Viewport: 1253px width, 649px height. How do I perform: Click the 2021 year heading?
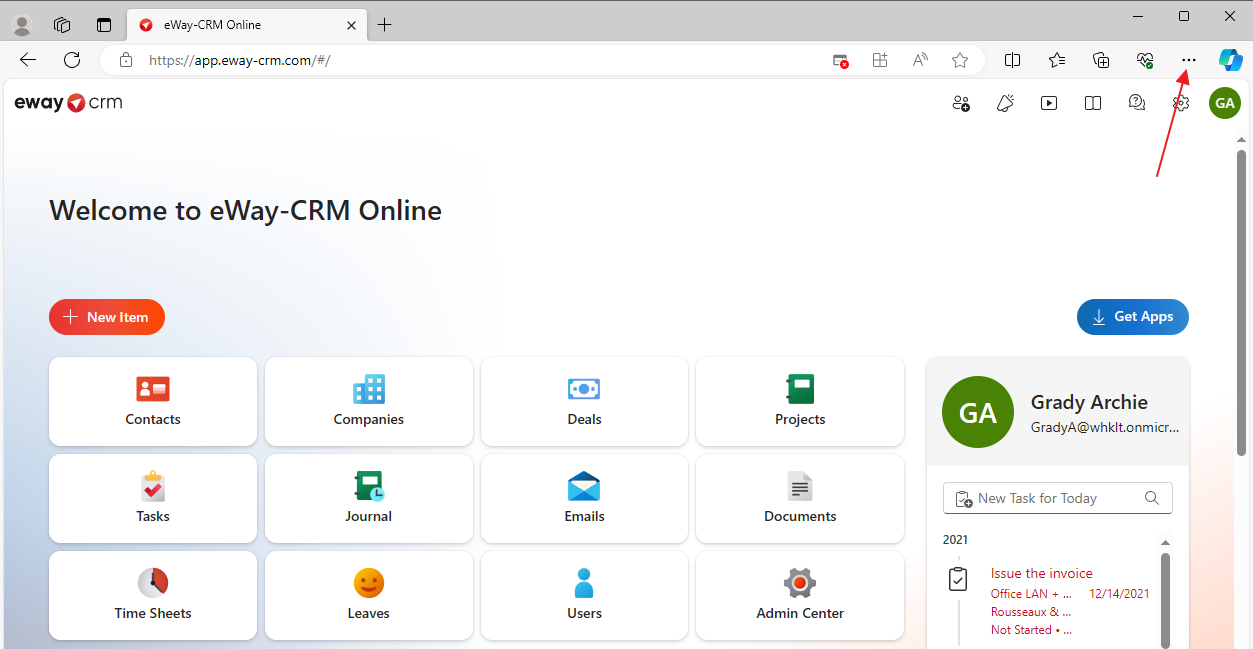pos(955,540)
